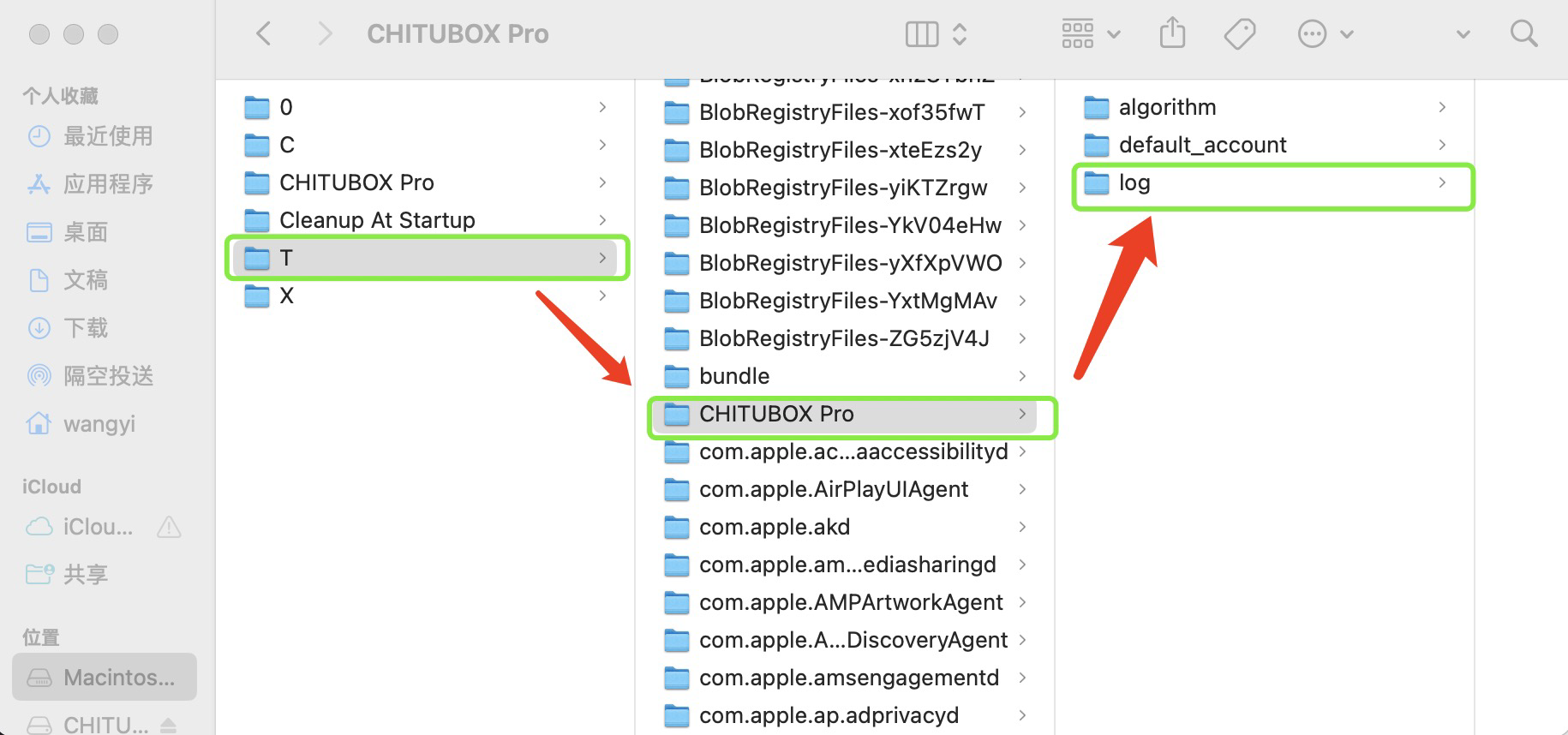
Task: Select BlobRegistryFiles-yXfXpVWO folder
Action: (845, 263)
